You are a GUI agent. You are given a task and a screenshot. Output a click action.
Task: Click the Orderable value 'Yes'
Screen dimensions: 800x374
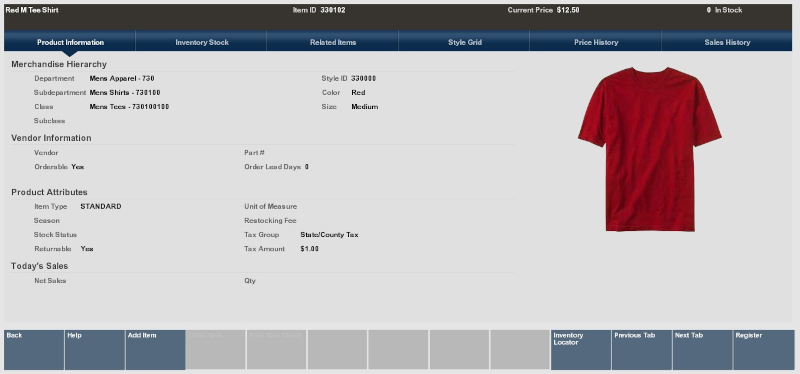(x=78, y=167)
